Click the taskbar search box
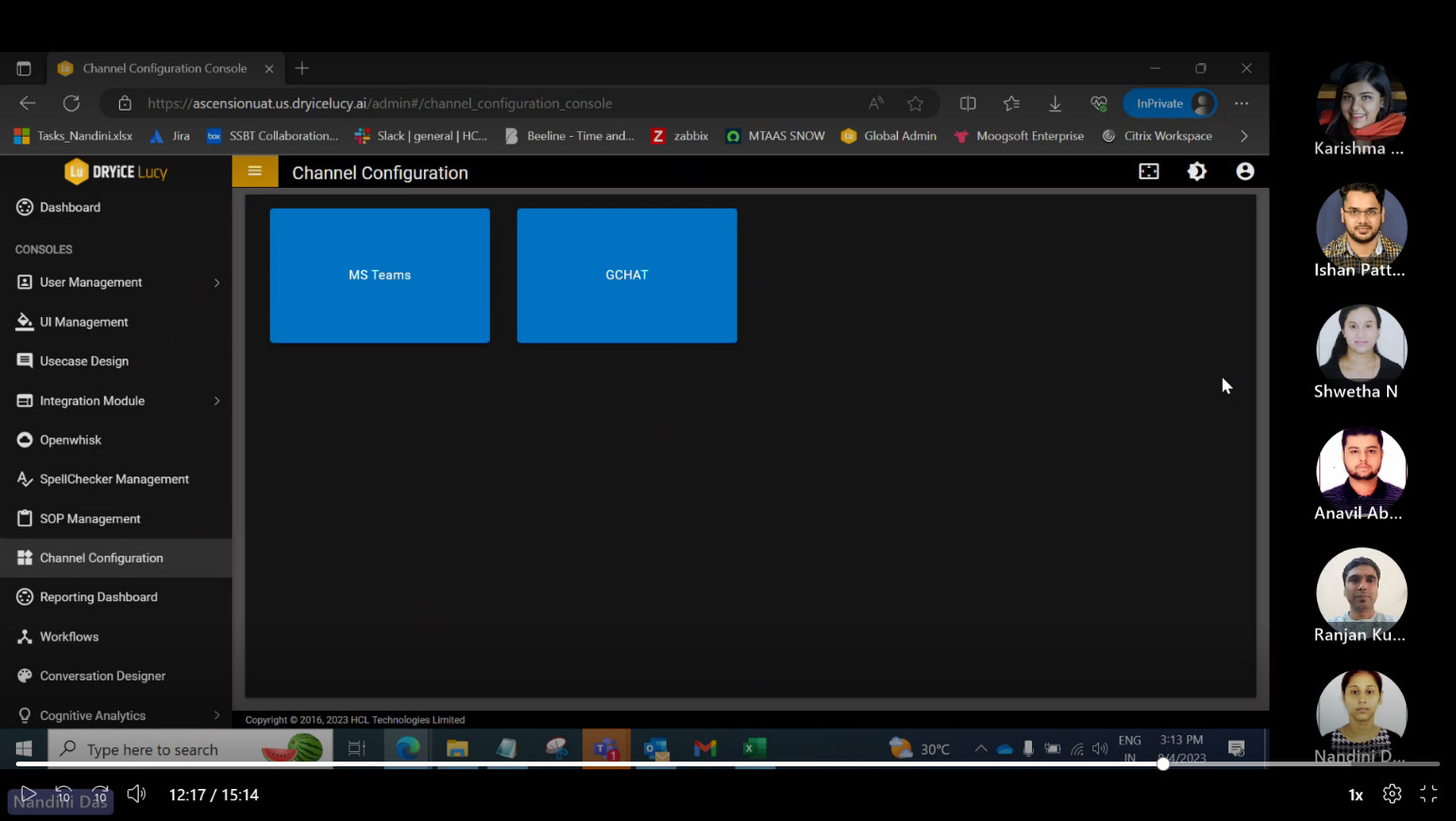 tap(190, 748)
